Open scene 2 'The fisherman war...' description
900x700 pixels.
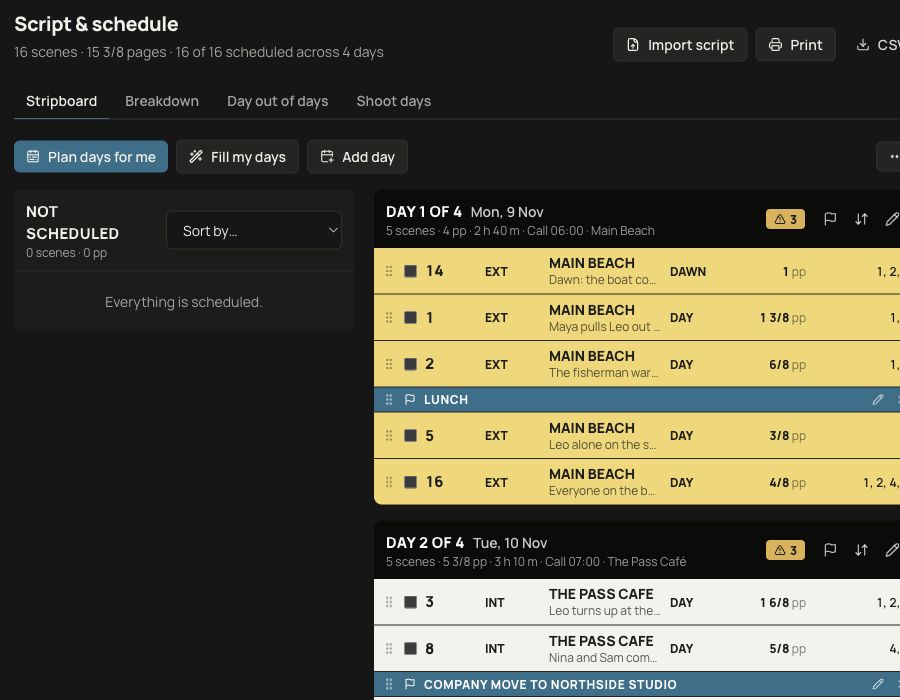click(603, 373)
